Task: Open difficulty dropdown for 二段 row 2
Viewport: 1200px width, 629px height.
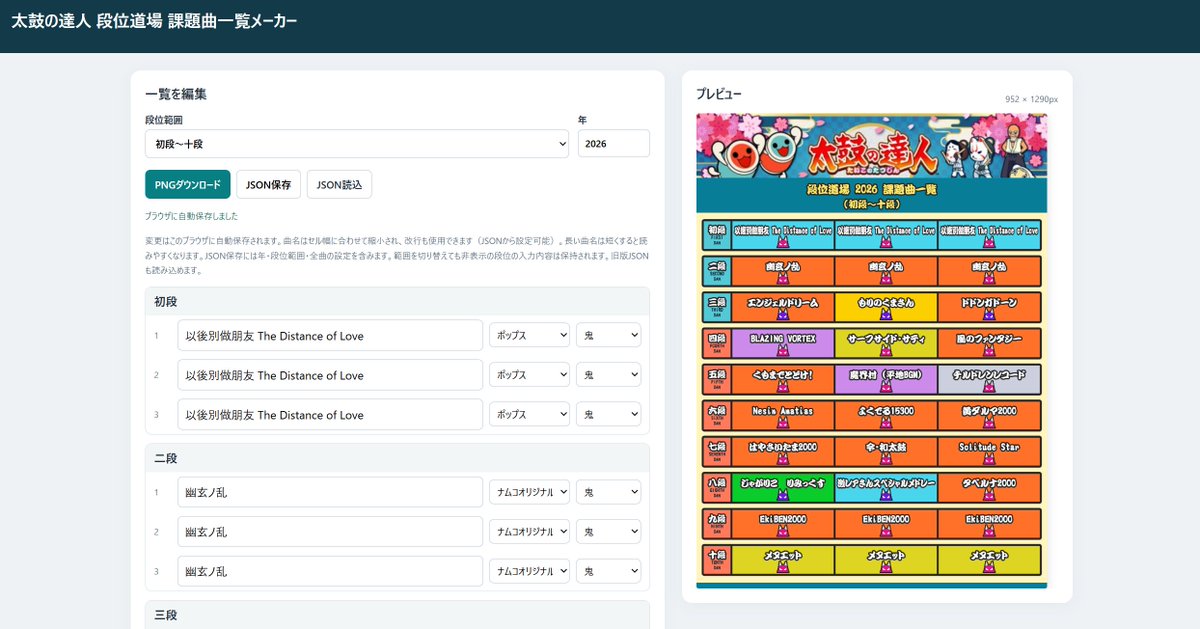Action: click(x=608, y=532)
